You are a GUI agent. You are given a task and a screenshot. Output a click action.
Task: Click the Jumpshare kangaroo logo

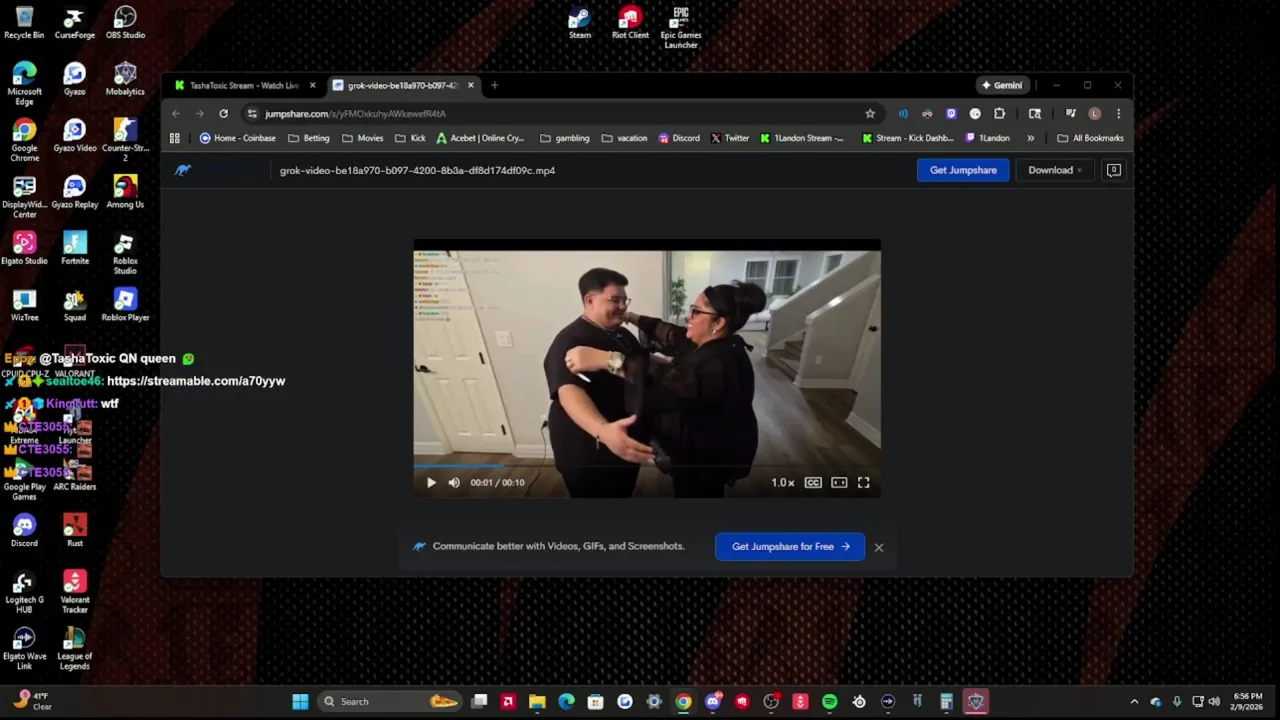click(x=182, y=170)
